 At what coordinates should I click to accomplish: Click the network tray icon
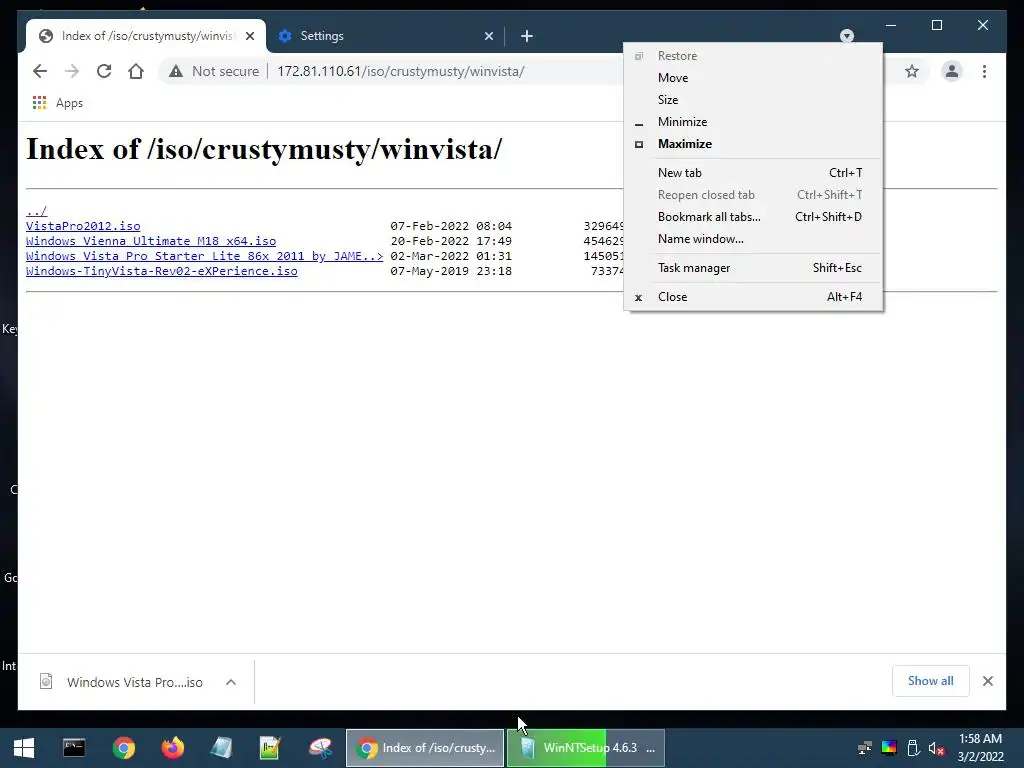[x=865, y=748]
